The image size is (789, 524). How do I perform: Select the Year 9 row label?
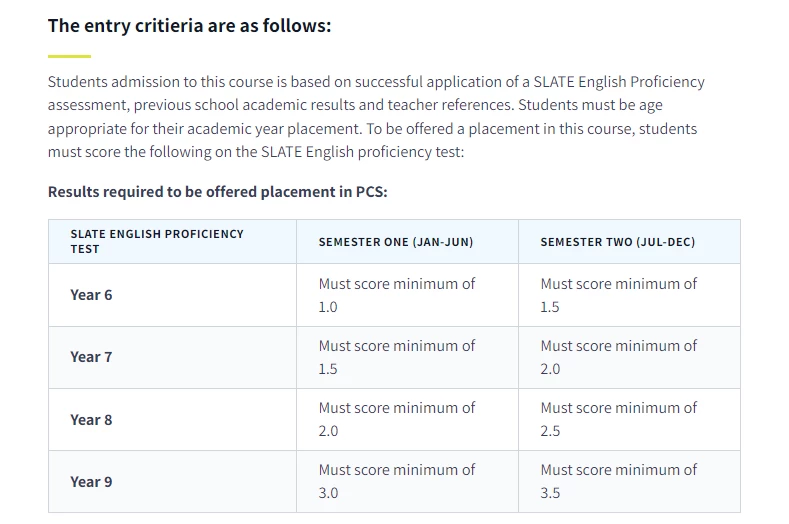pyautogui.click(x=91, y=482)
